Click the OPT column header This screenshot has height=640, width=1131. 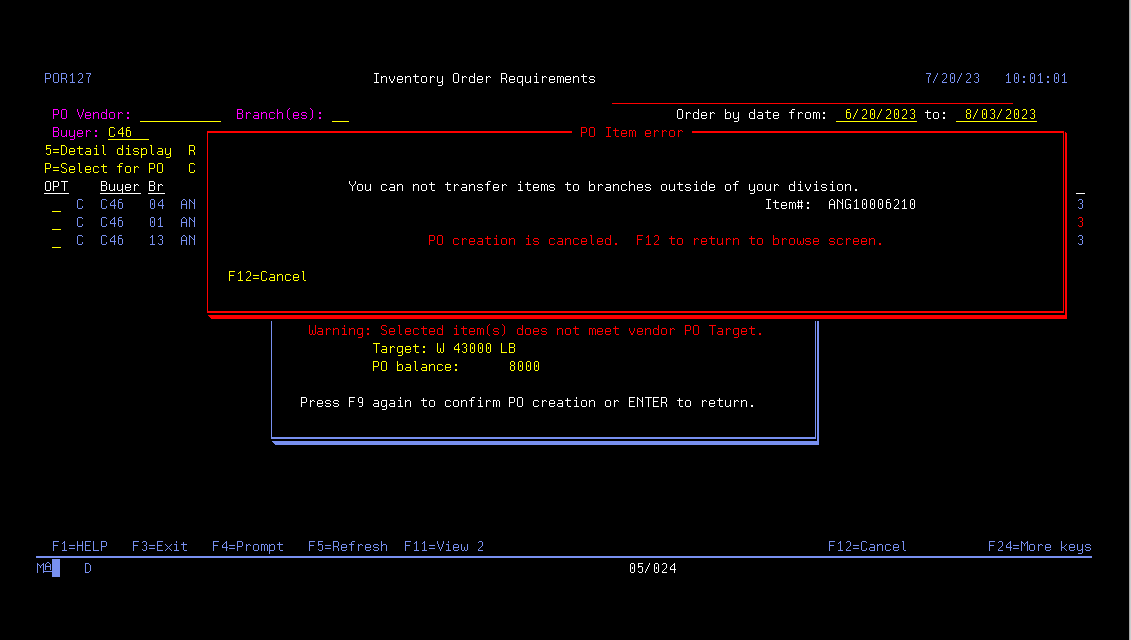(x=56, y=187)
